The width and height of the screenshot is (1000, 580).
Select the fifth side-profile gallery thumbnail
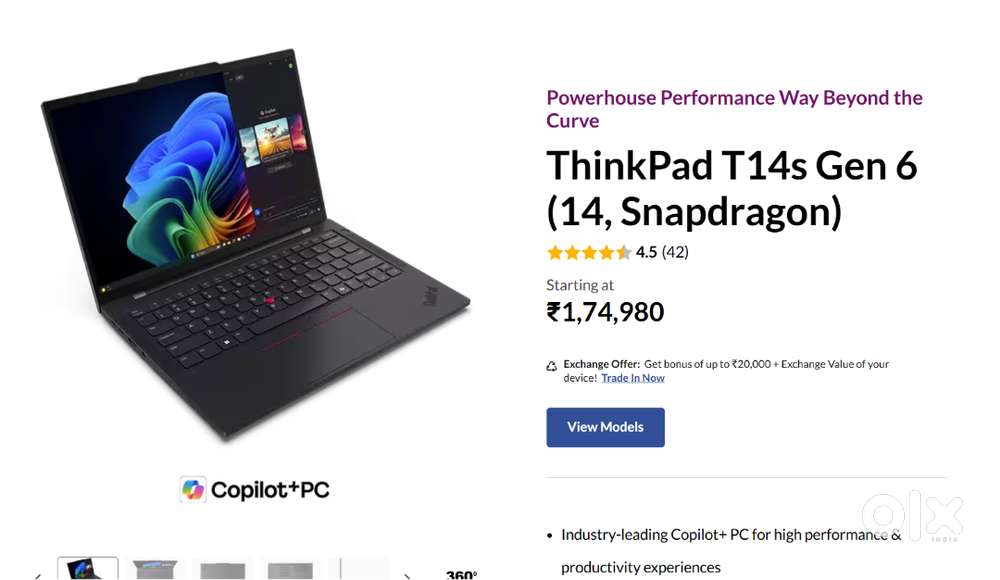tap(358, 569)
